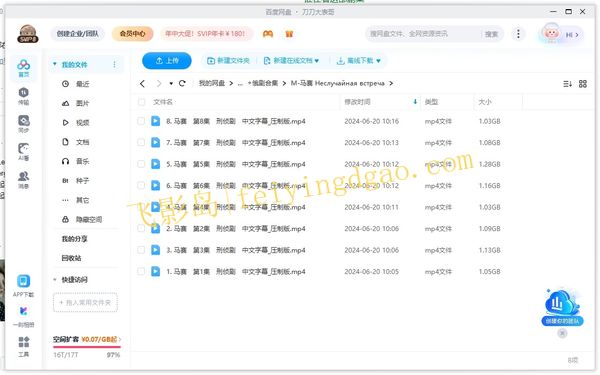
Task: Select 文档 in the left file menu
Action: point(75,142)
